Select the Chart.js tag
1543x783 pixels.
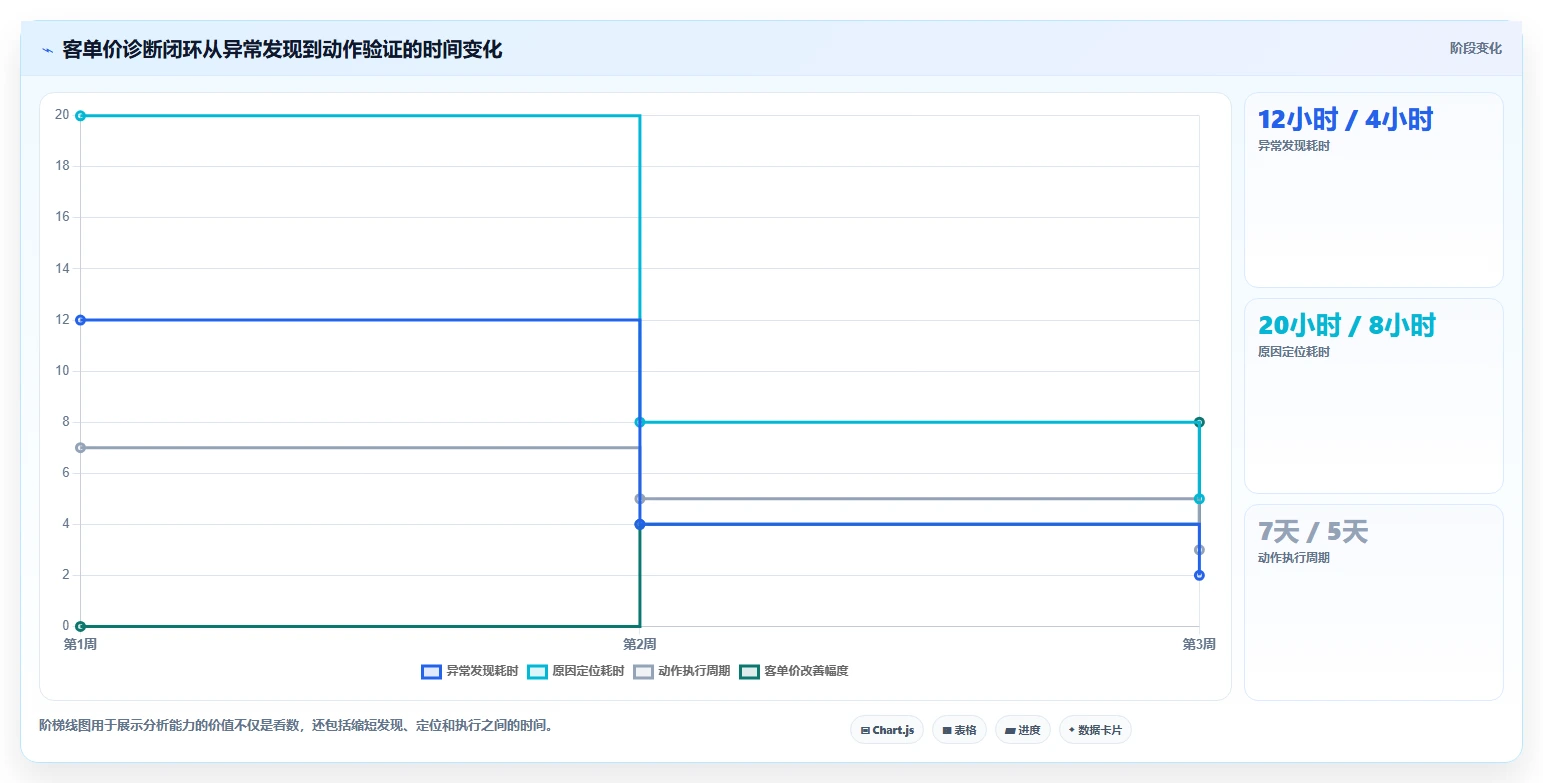point(887,730)
